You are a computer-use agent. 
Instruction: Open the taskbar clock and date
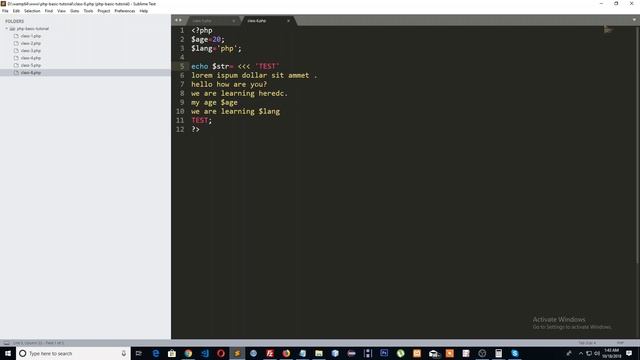(x=611, y=353)
